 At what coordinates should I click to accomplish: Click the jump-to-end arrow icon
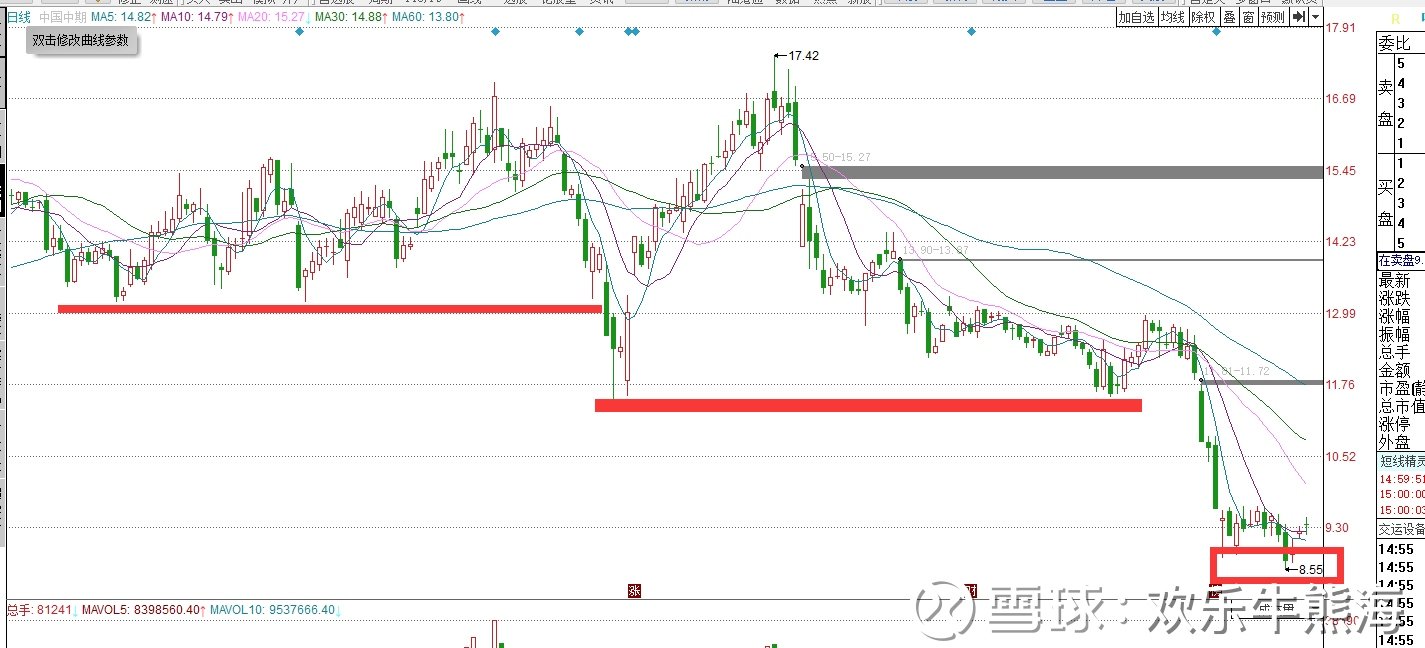click(1297, 17)
